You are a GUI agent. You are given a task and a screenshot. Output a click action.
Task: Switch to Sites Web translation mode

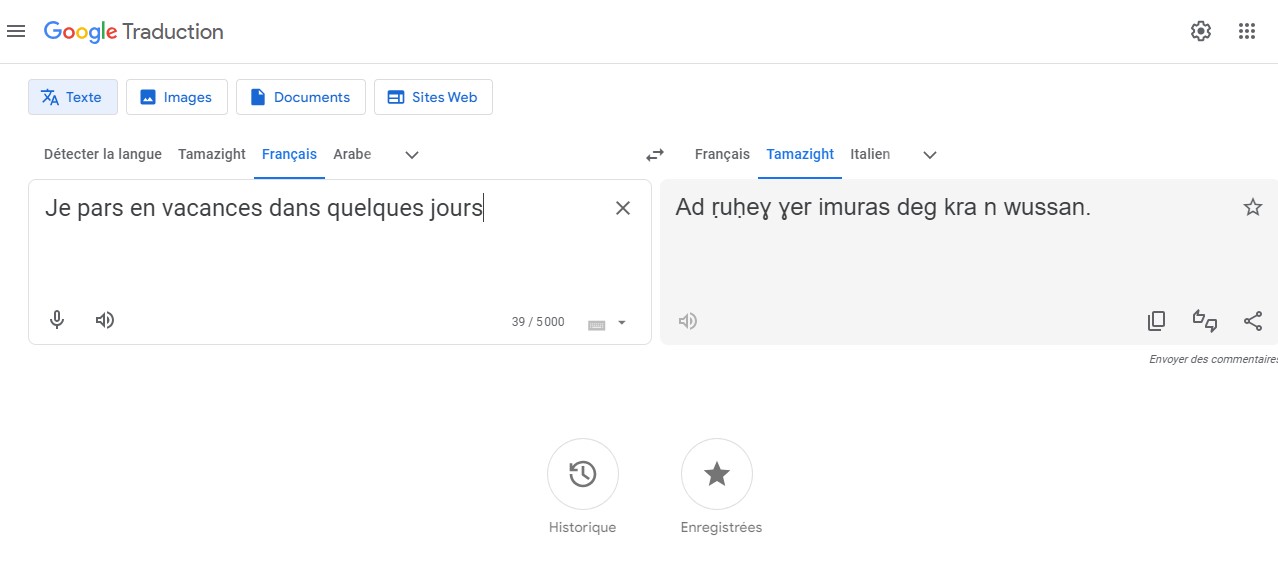433,97
